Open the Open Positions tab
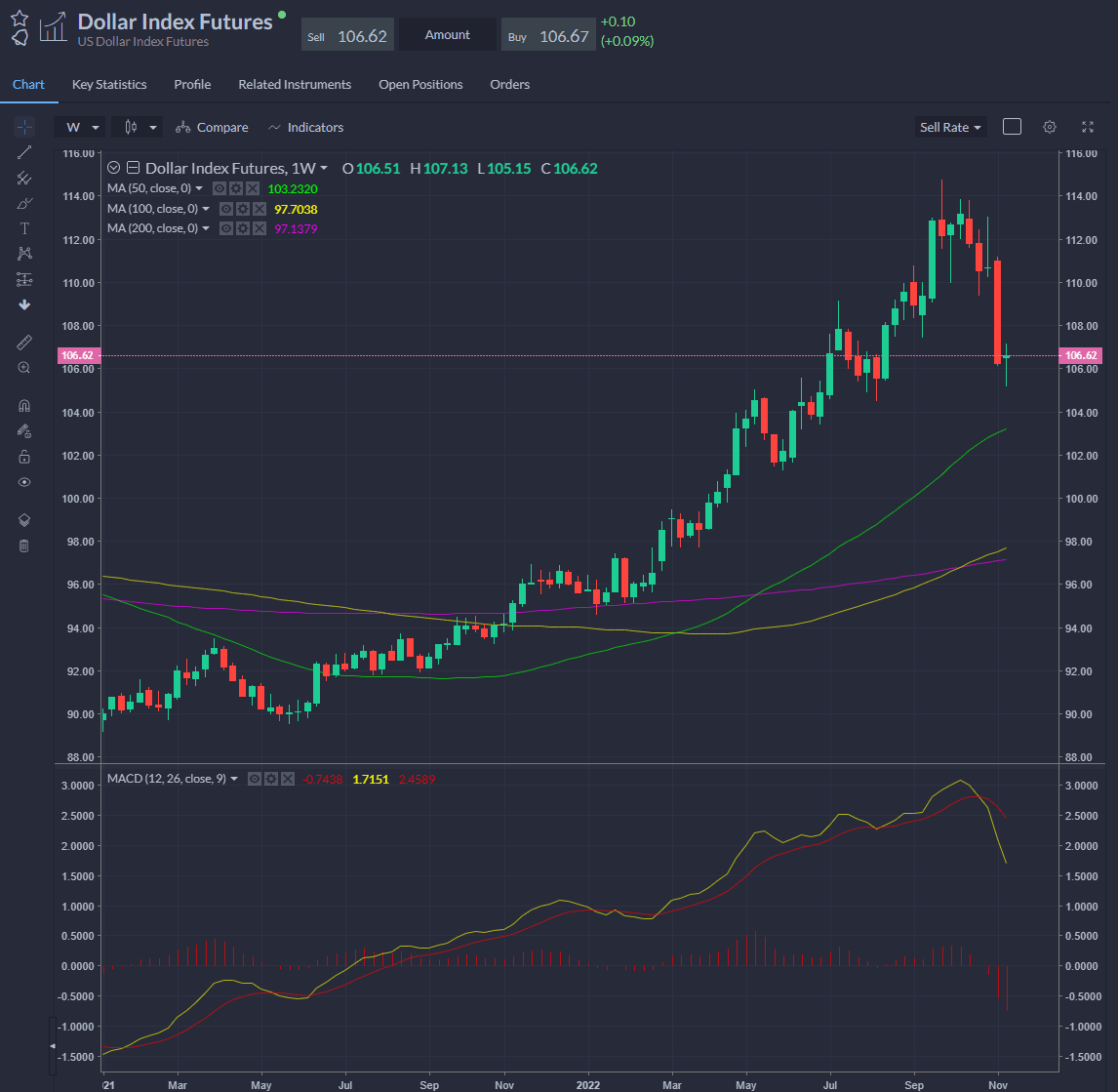This screenshot has height=1092, width=1118. click(420, 84)
